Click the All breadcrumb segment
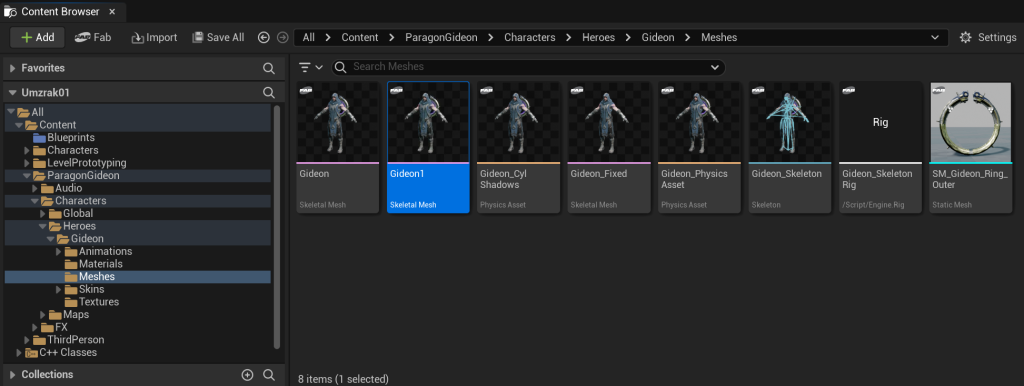1024x386 pixels. [x=308, y=38]
